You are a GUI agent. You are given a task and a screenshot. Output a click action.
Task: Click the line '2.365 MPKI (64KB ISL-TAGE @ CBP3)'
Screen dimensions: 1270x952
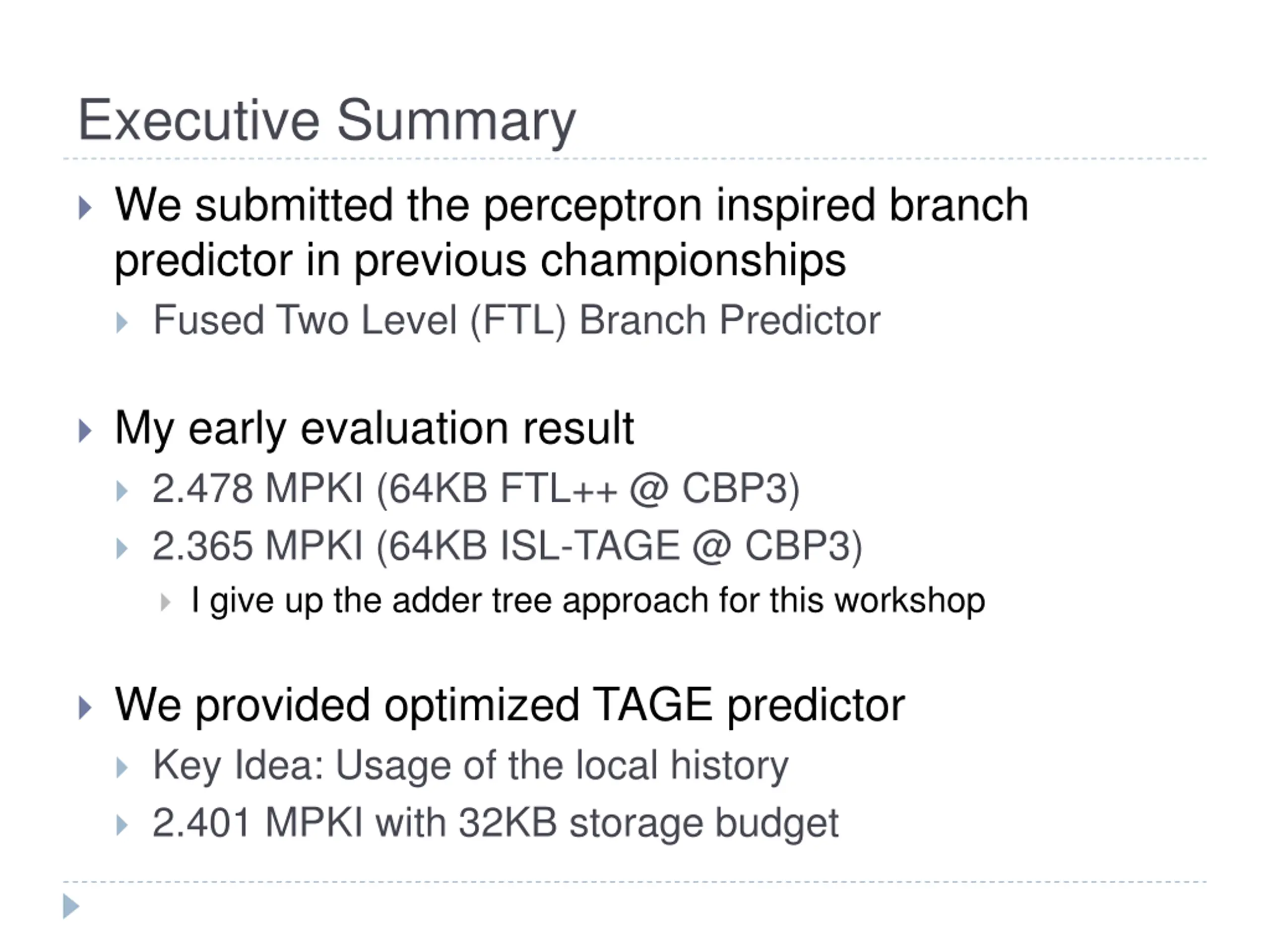pyautogui.click(x=508, y=546)
